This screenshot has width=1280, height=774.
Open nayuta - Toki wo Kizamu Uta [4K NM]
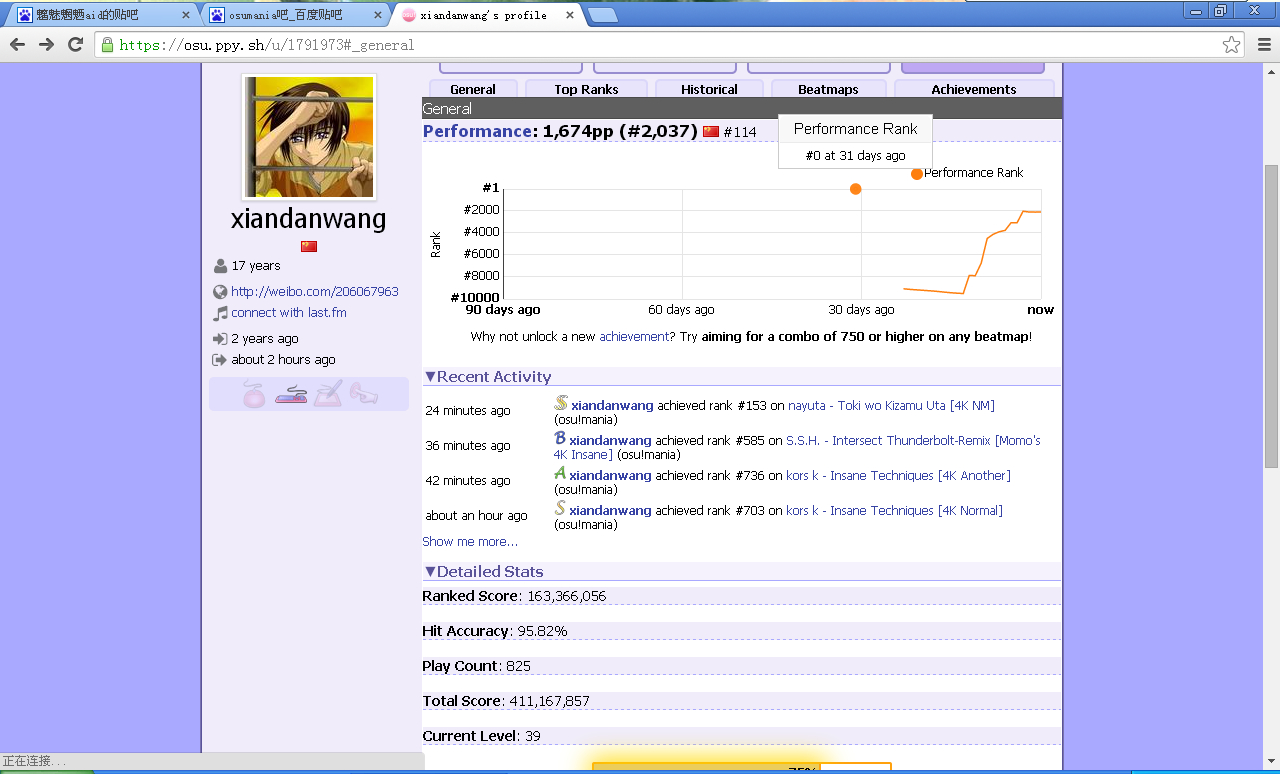click(891, 405)
